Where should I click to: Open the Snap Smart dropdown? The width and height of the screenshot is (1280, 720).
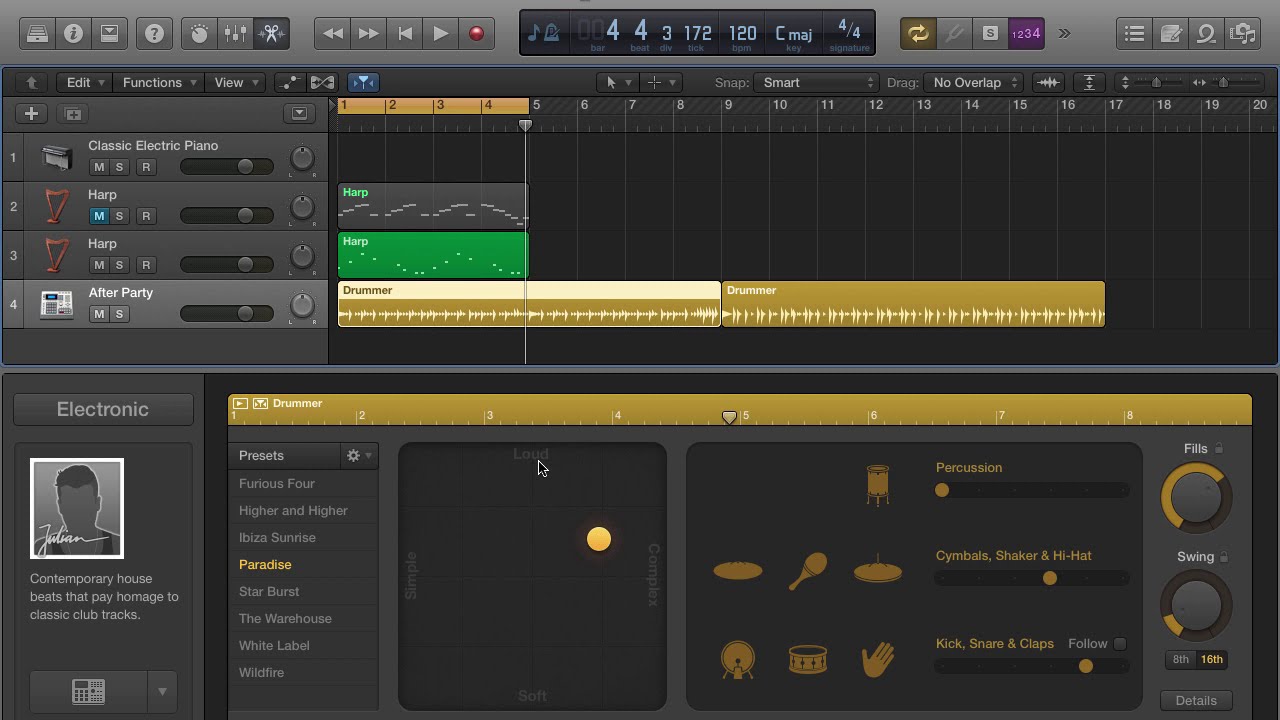tap(817, 82)
